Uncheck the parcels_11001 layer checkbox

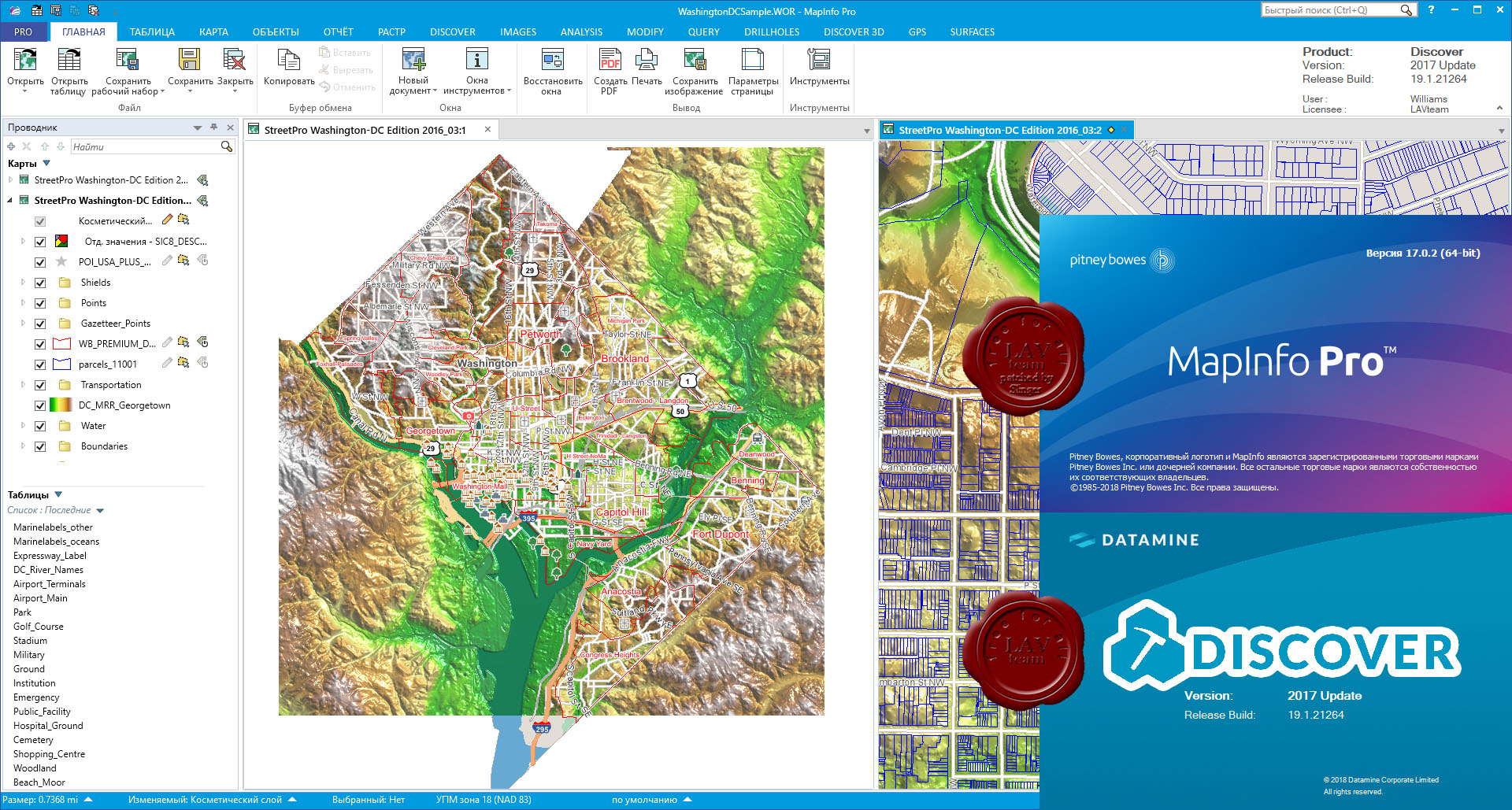40,364
